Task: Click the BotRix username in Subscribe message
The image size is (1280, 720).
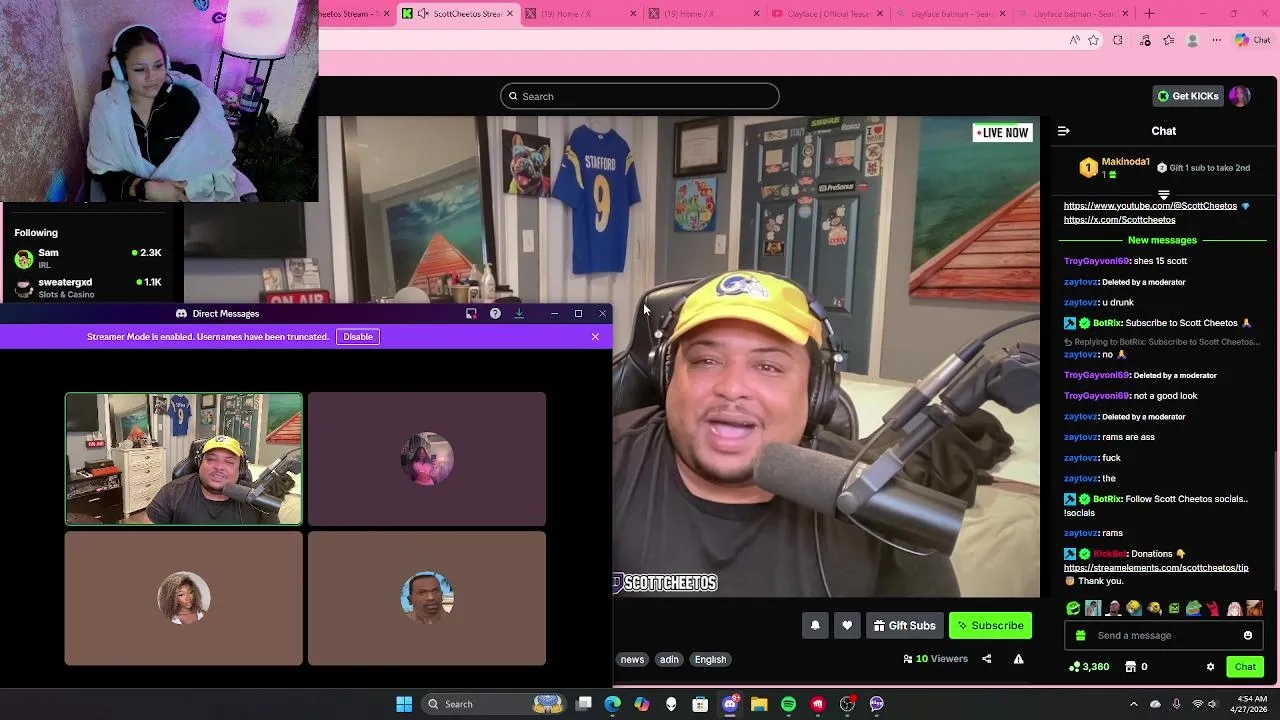Action: (1107, 324)
